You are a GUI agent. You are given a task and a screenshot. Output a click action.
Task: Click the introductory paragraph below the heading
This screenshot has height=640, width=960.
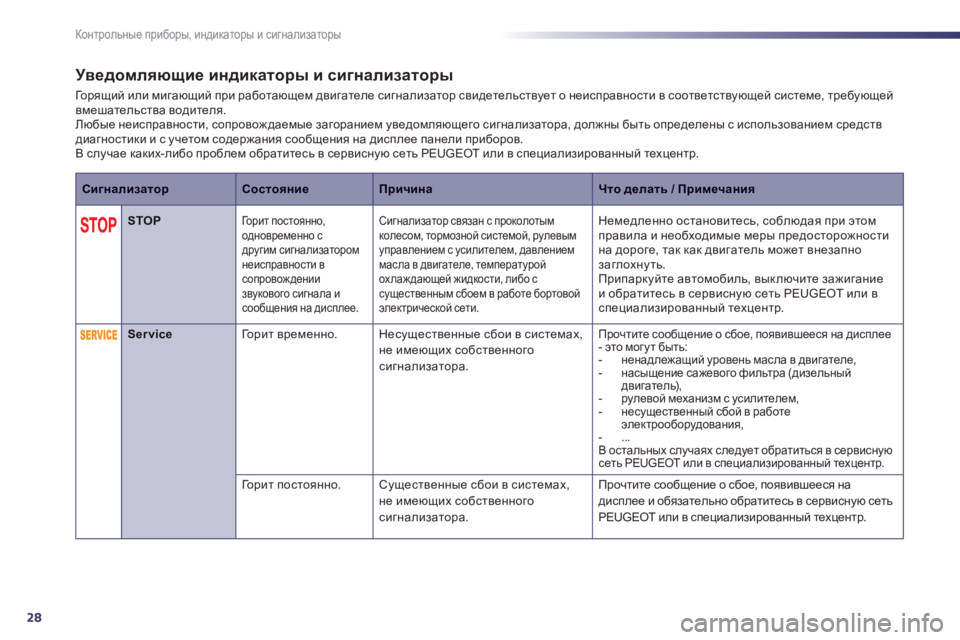pos(480,124)
